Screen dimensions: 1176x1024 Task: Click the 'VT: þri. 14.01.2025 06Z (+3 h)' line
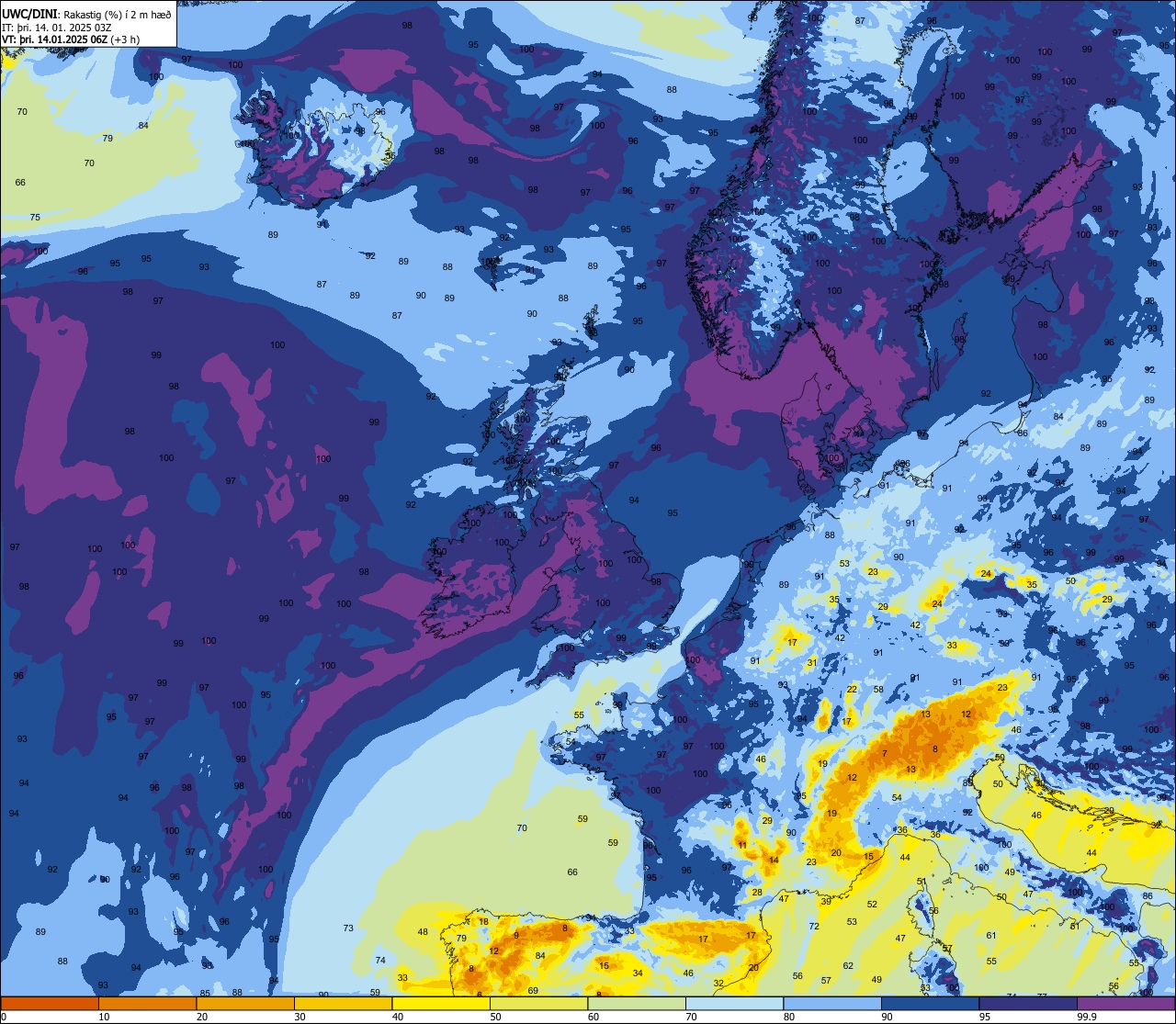[x=71, y=39]
